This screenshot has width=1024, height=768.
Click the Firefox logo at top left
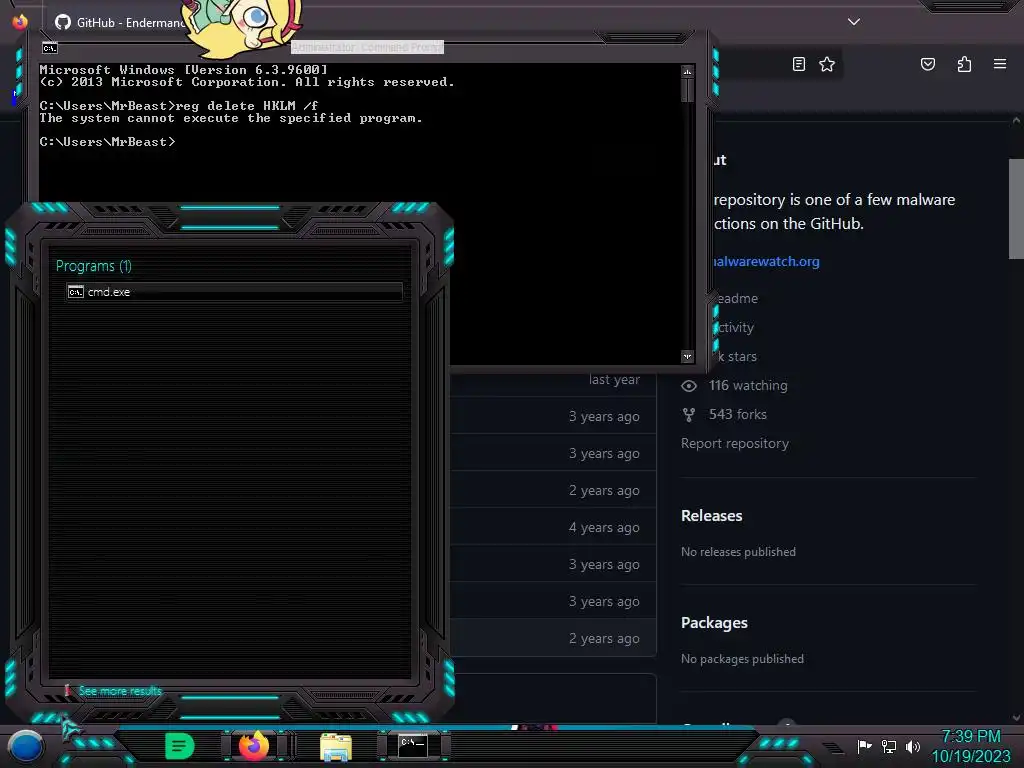pyautogui.click(x=20, y=22)
